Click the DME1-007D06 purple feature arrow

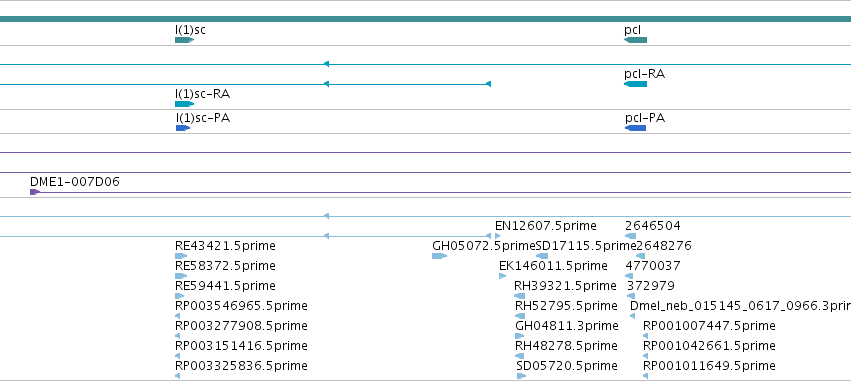pyautogui.click(x=35, y=192)
